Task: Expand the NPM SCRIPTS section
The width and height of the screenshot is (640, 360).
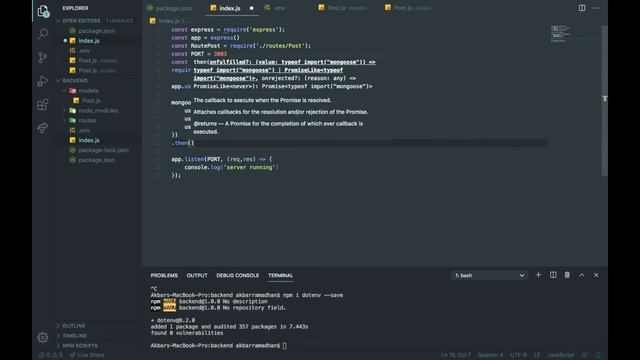Action: (x=80, y=345)
